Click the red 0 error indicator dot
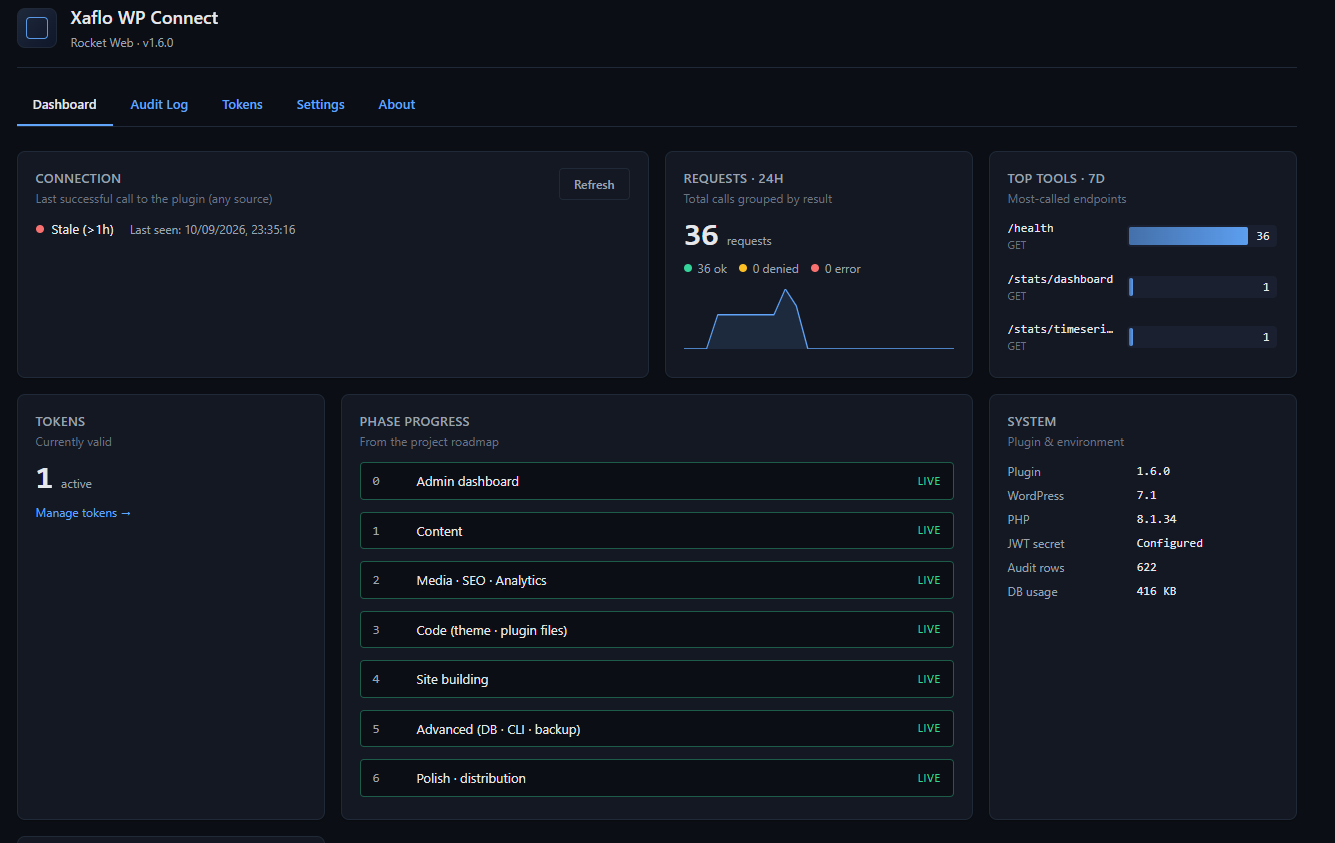The width and height of the screenshot is (1335, 843). (815, 268)
